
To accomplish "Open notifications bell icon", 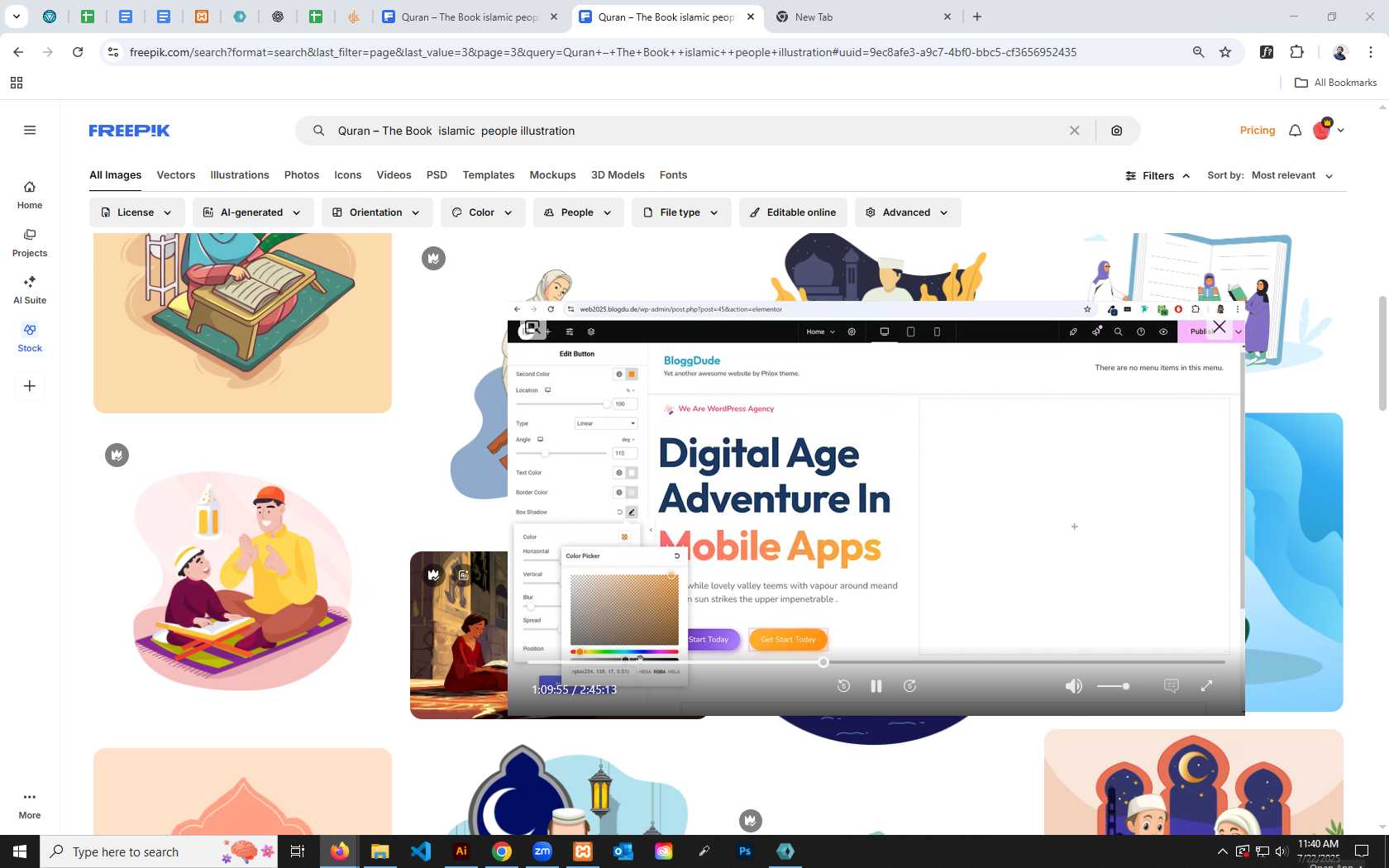I will [1295, 131].
